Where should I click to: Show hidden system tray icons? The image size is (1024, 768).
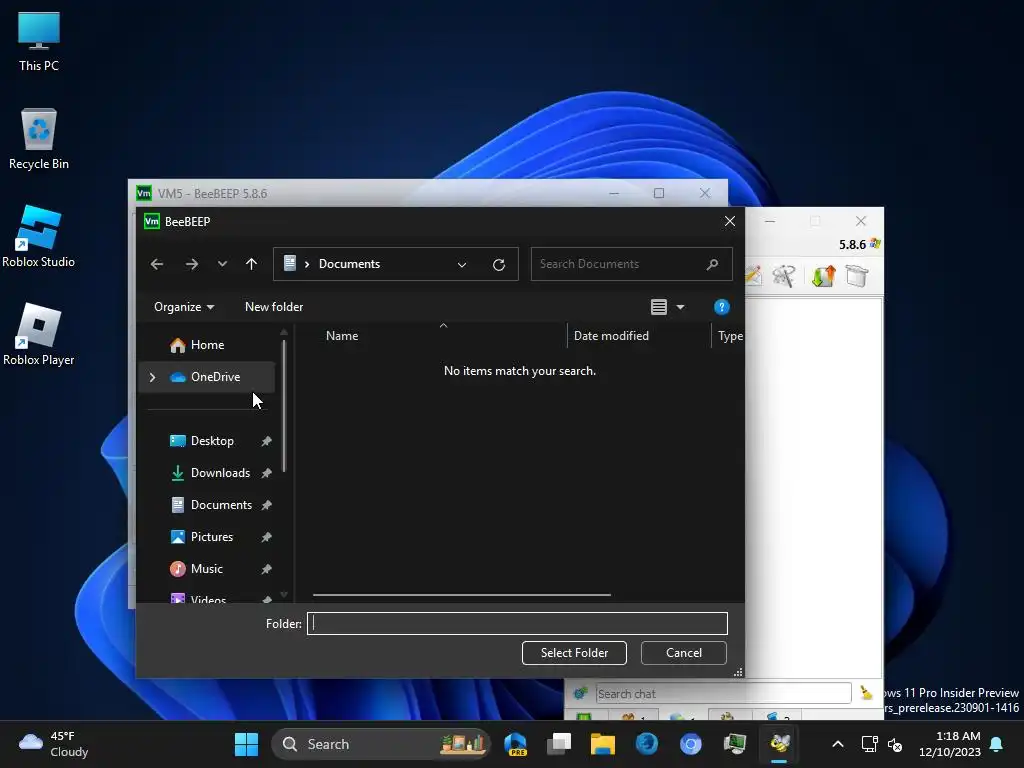pos(838,744)
